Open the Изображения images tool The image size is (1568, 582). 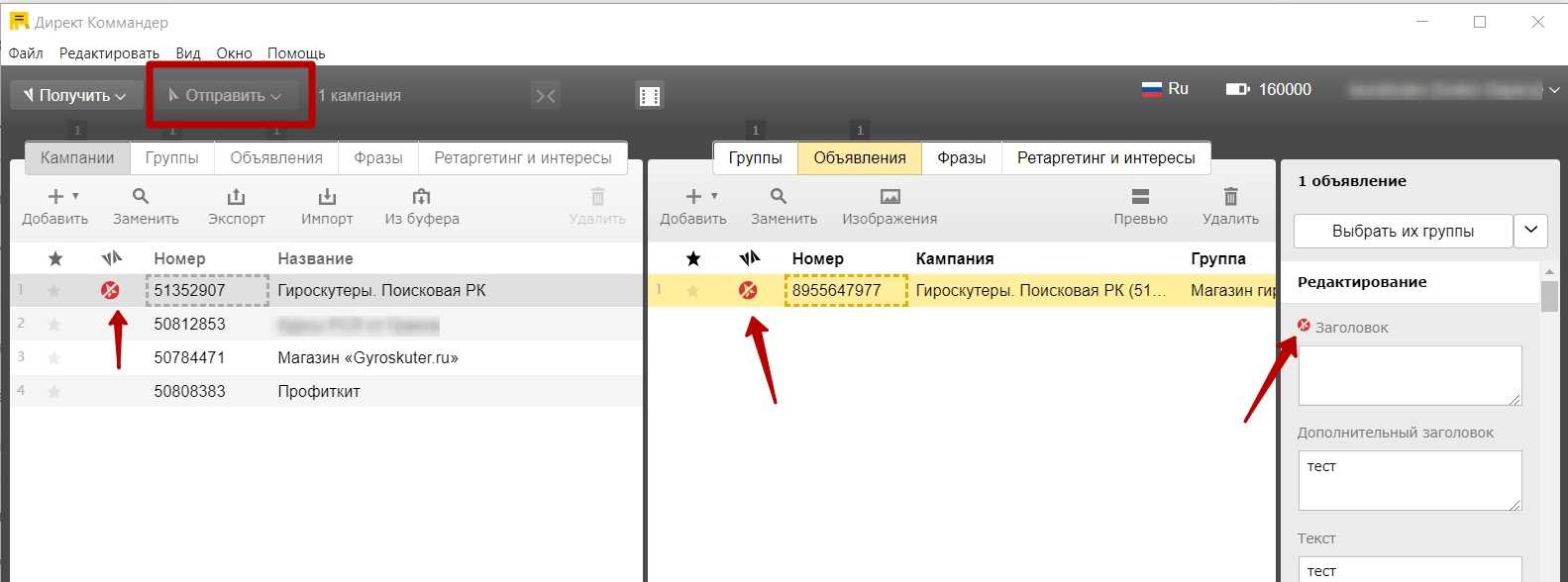(889, 197)
